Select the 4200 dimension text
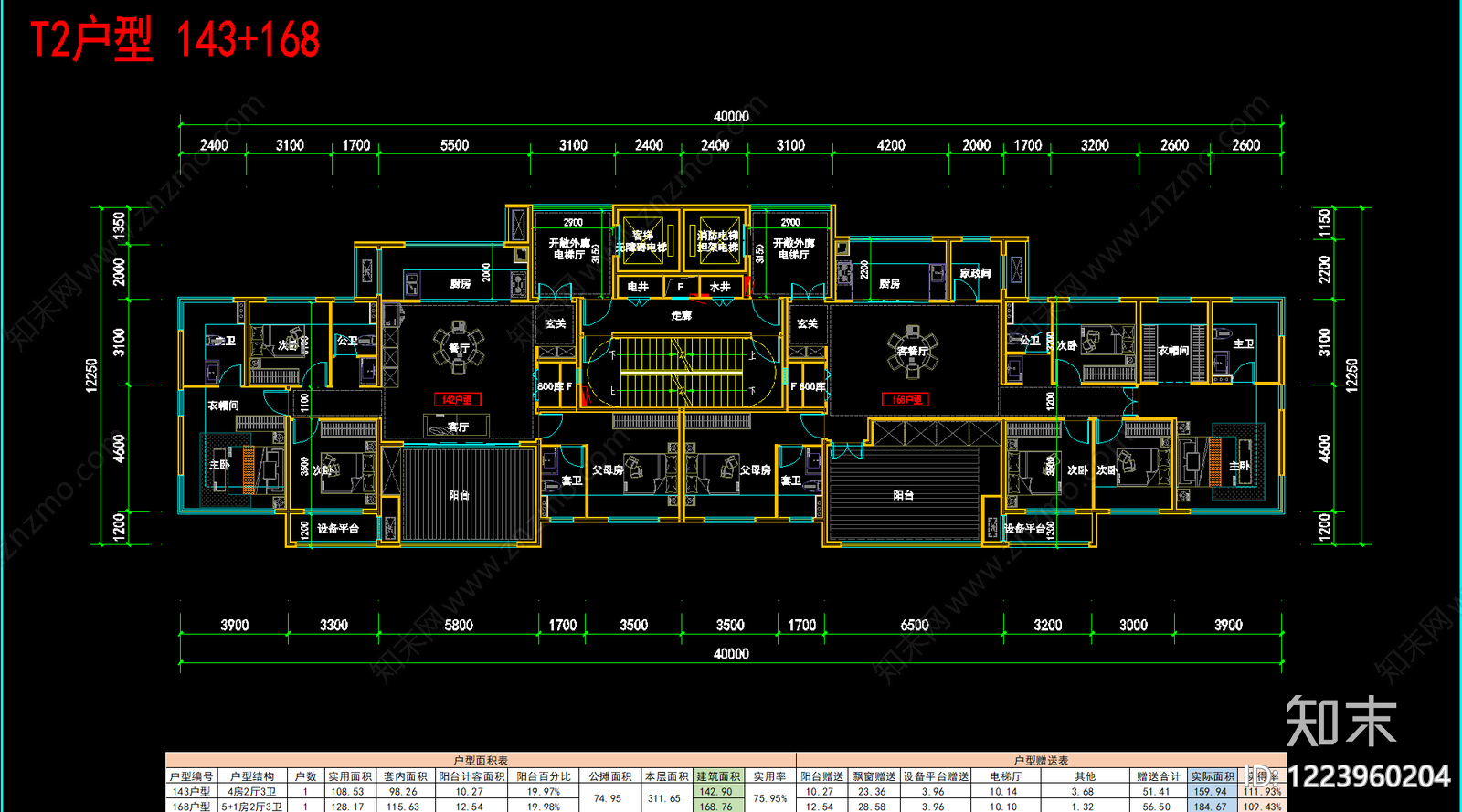 pos(891,145)
